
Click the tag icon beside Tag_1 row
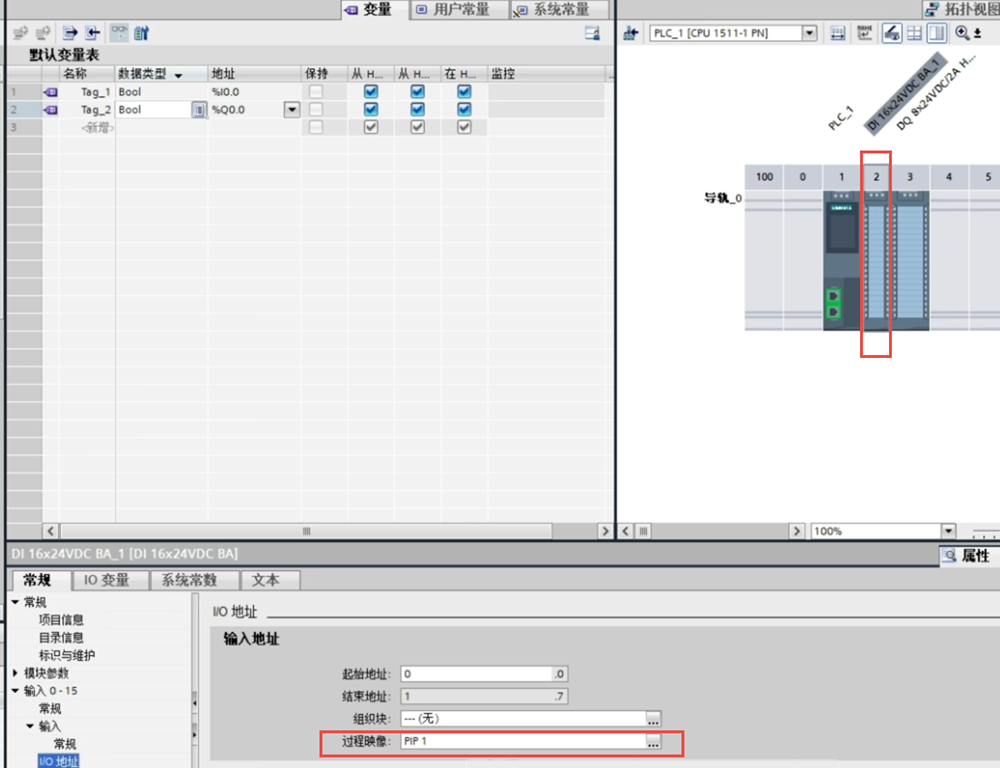(50, 92)
